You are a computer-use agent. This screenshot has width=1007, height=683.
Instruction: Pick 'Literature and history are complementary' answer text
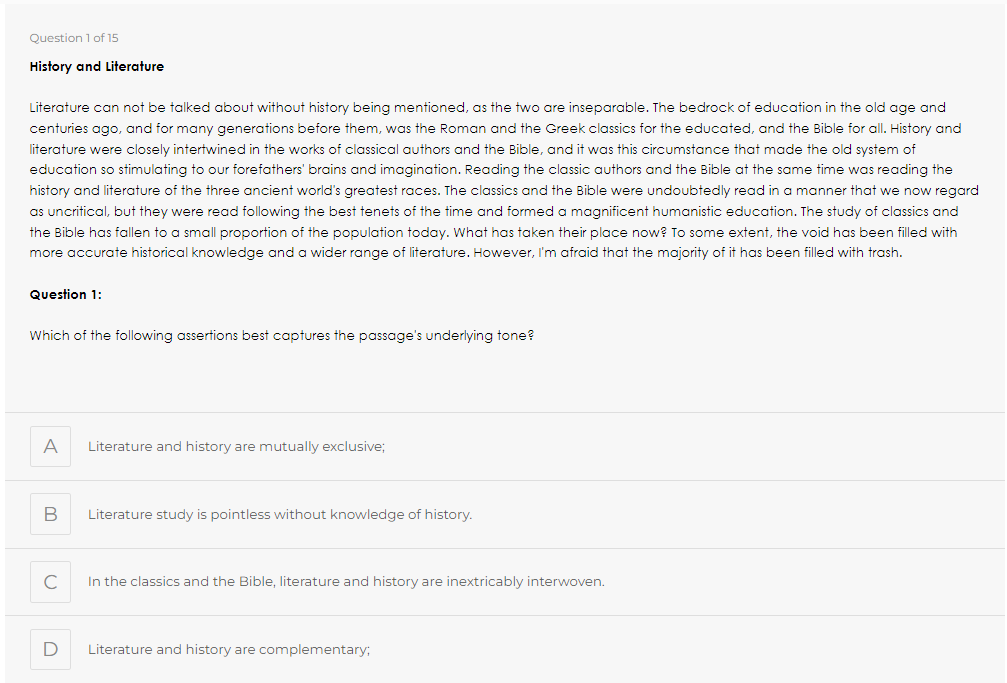tap(229, 650)
